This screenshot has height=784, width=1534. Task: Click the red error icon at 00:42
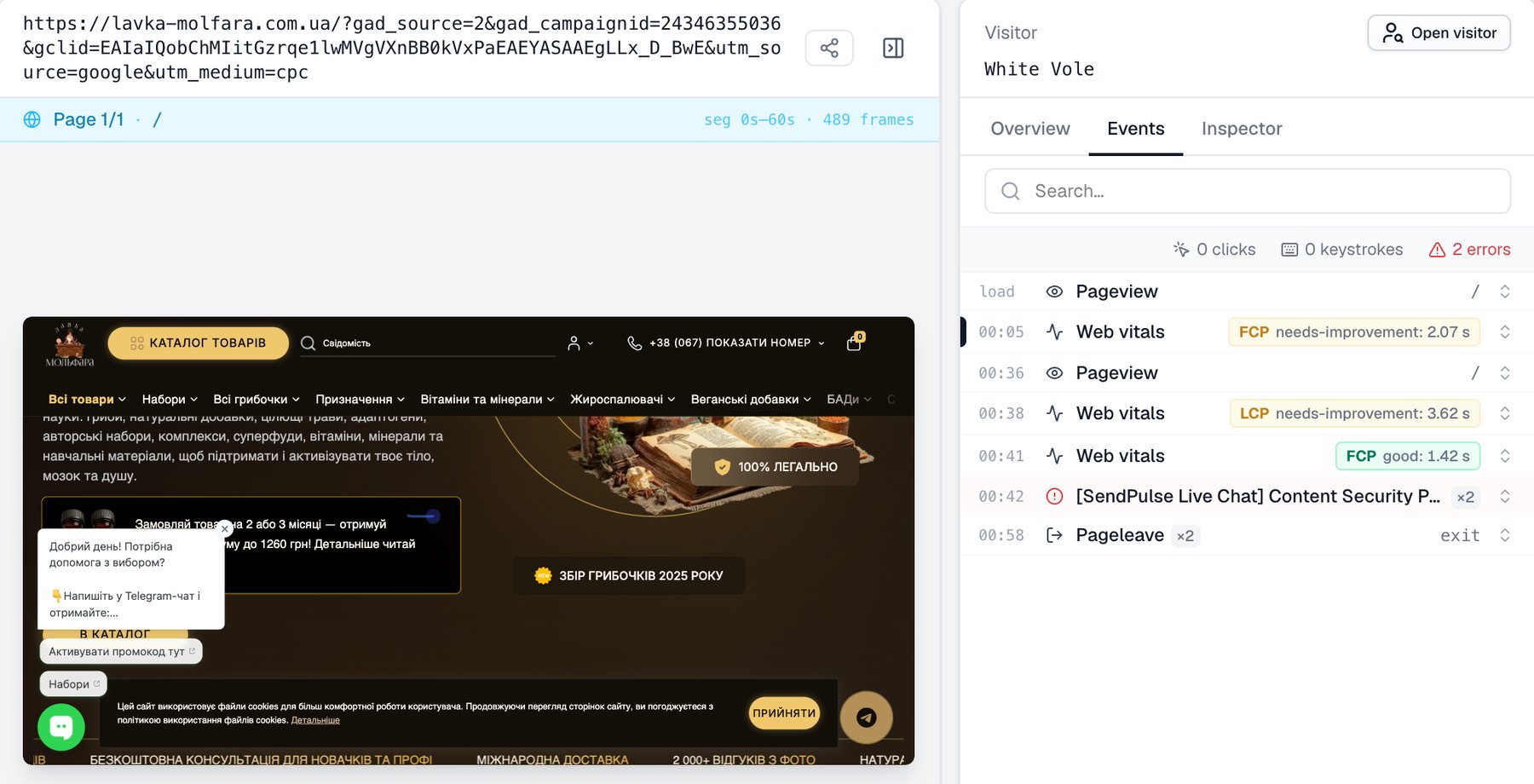pos(1054,496)
